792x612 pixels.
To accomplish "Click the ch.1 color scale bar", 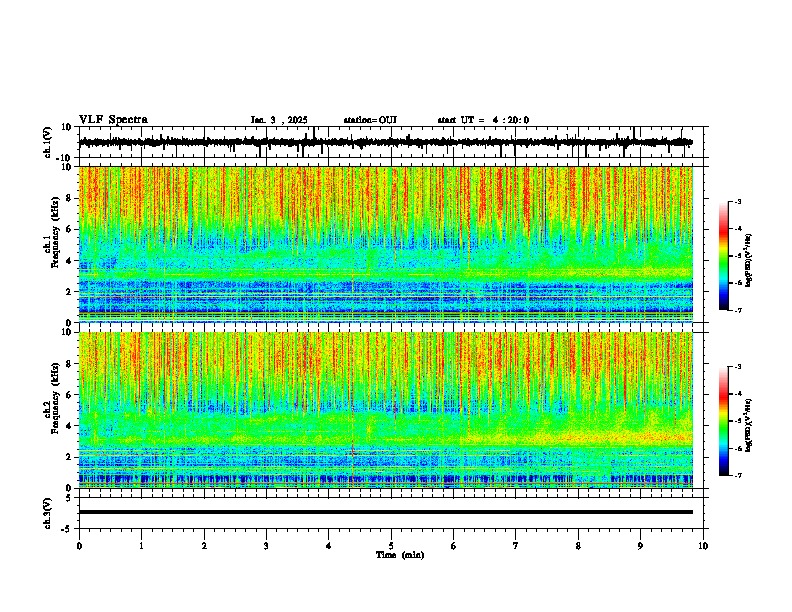I will coord(724,256).
